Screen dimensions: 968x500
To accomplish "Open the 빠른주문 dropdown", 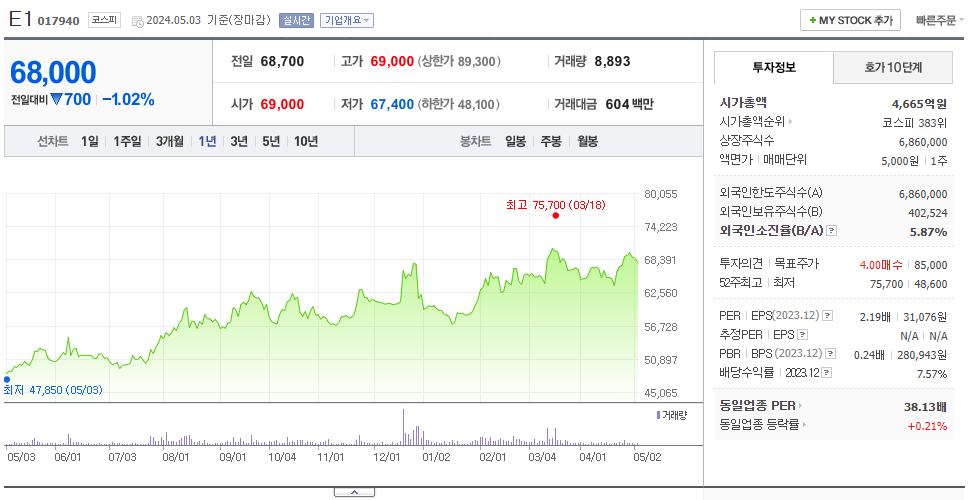I will pyautogui.click(x=940, y=20).
